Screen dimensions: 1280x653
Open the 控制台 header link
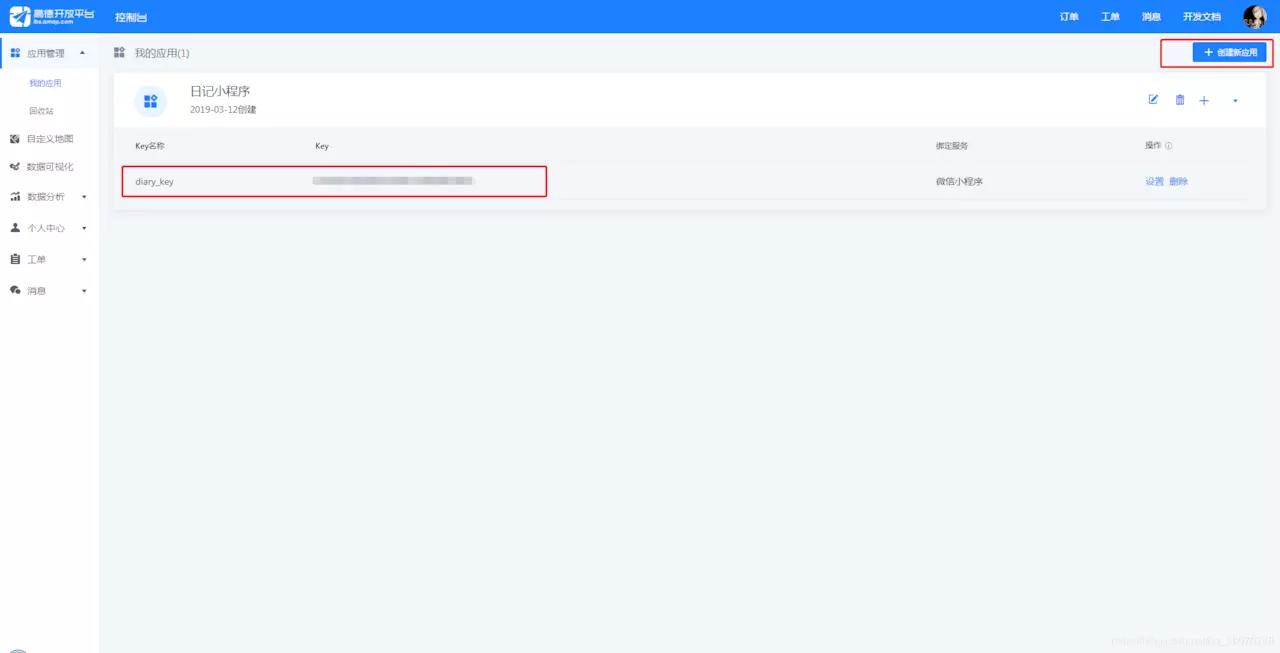(131, 17)
